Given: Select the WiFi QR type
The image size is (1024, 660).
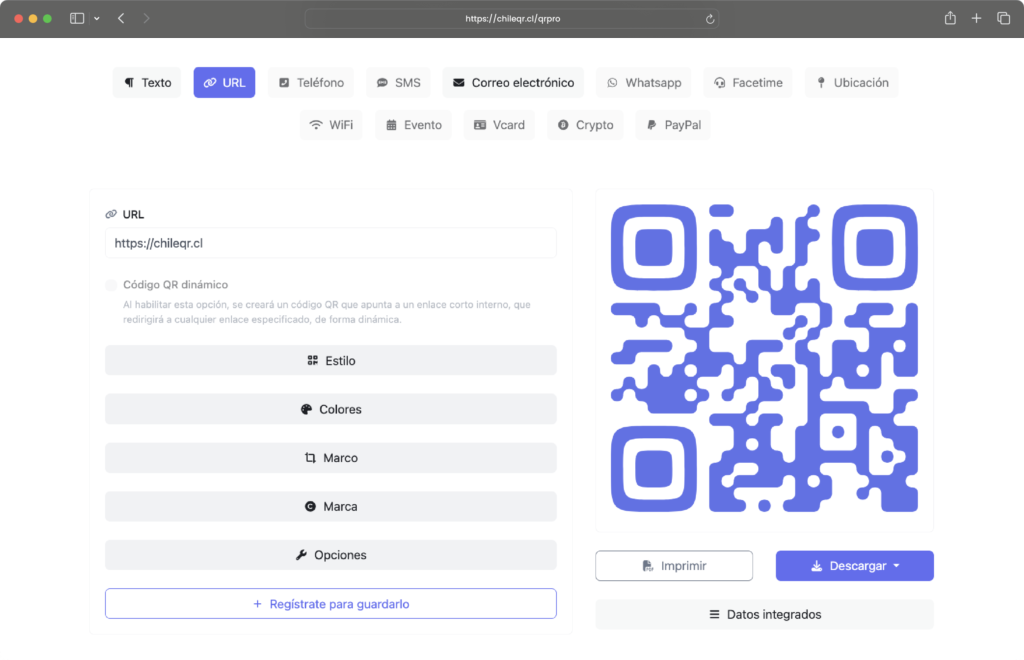Looking at the screenshot, I should click(x=331, y=125).
